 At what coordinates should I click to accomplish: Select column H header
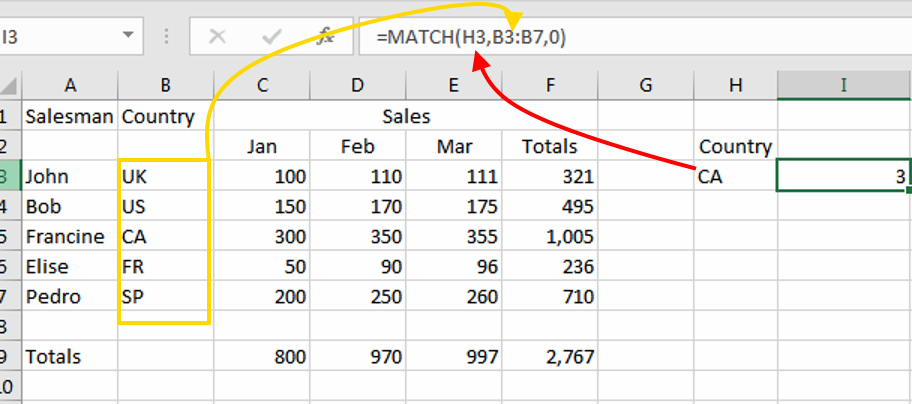tap(735, 86)
